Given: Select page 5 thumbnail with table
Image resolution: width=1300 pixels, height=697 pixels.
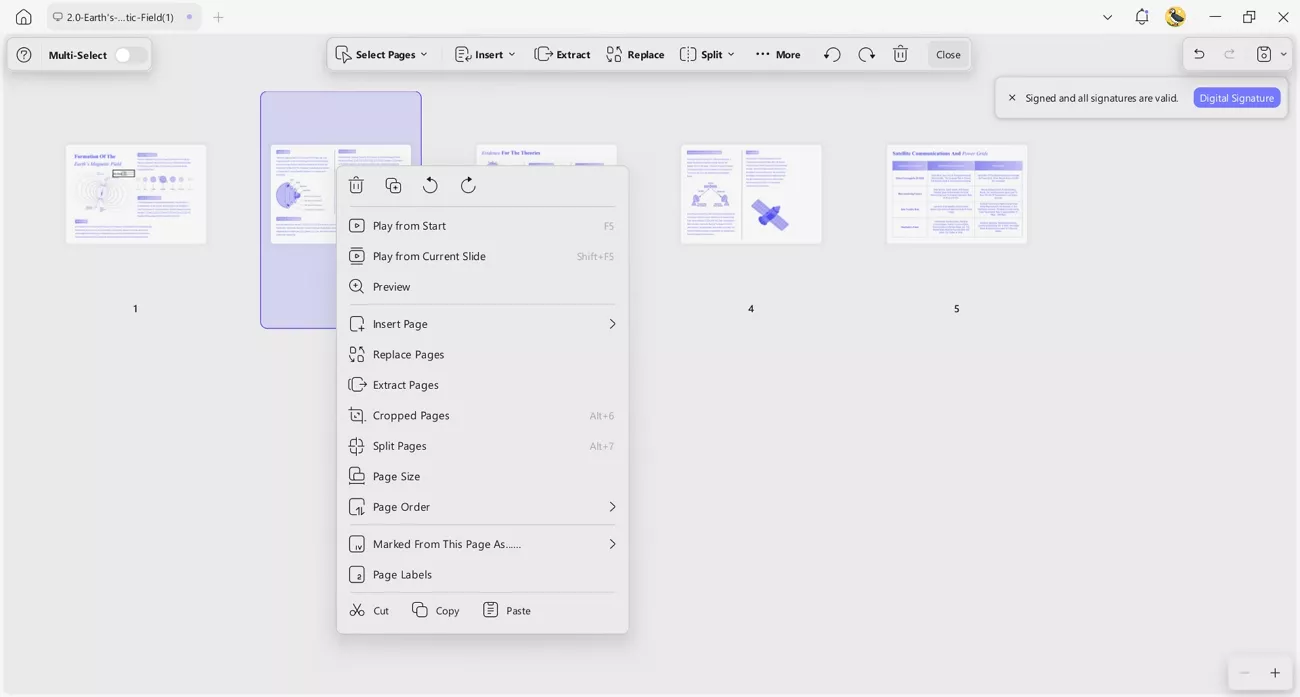Looking at the screenshot, I should (956, 194).
